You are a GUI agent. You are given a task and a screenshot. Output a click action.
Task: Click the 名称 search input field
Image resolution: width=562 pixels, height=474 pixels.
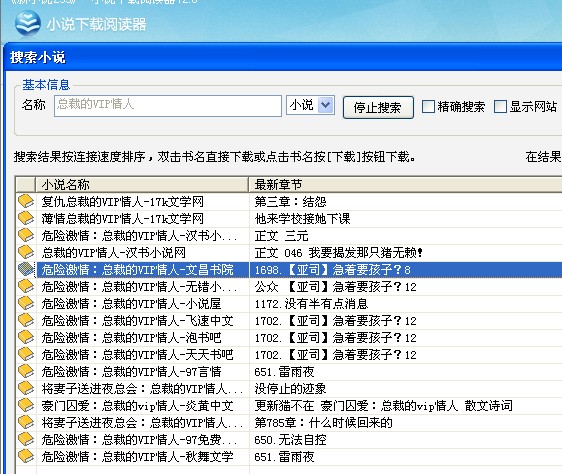point(168,106)
